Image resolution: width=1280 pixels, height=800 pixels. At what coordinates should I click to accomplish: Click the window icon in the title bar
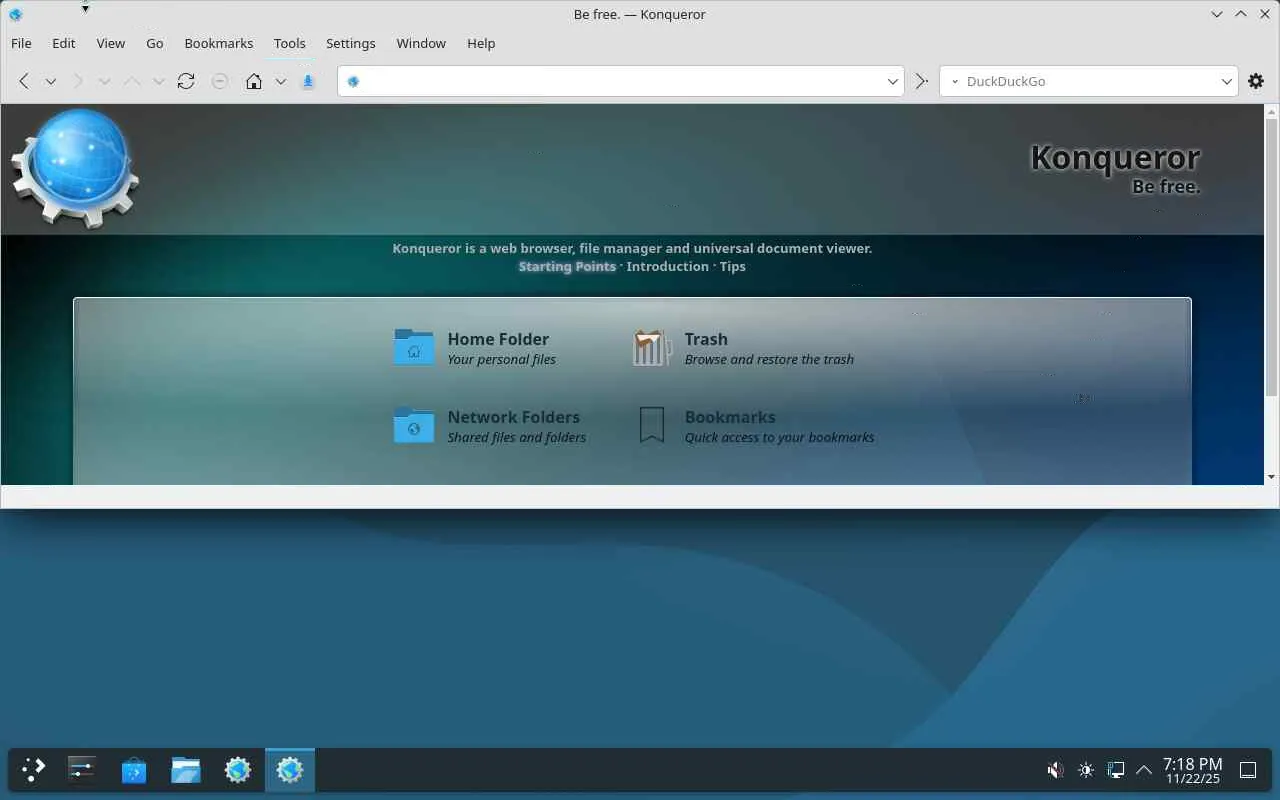pyautogui.click(x=15, y=14)
